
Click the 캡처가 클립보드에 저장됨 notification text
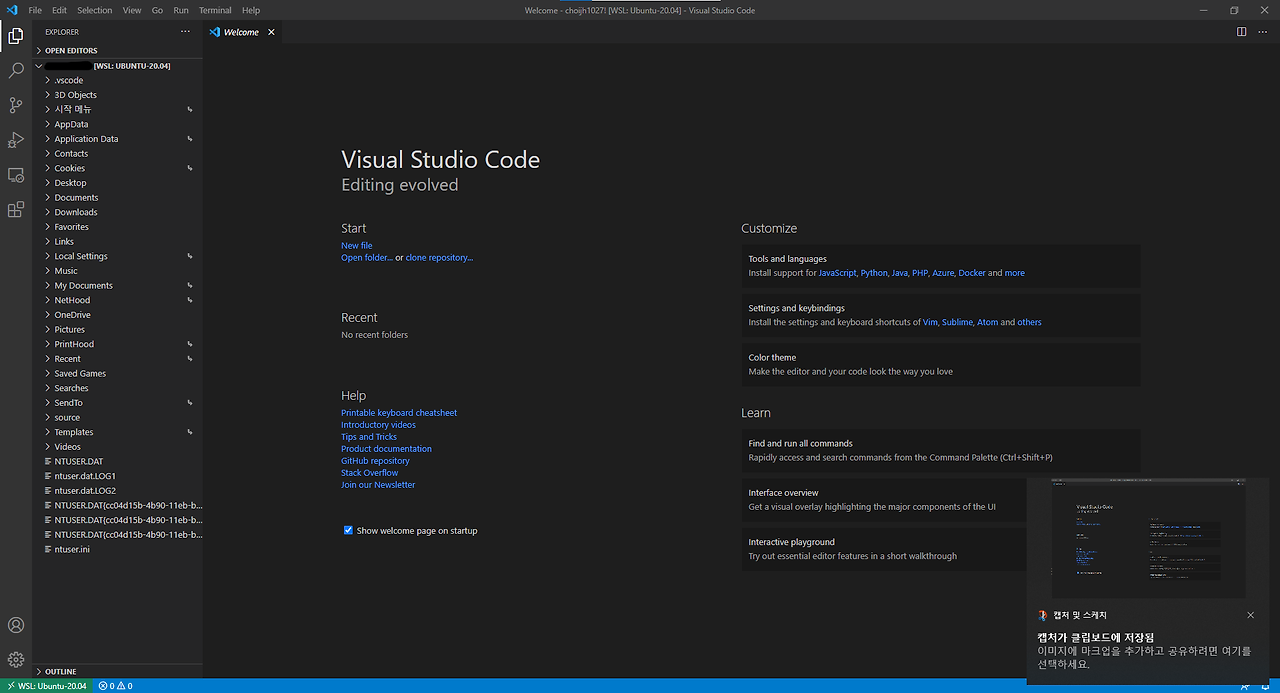tap(1096, 637)
